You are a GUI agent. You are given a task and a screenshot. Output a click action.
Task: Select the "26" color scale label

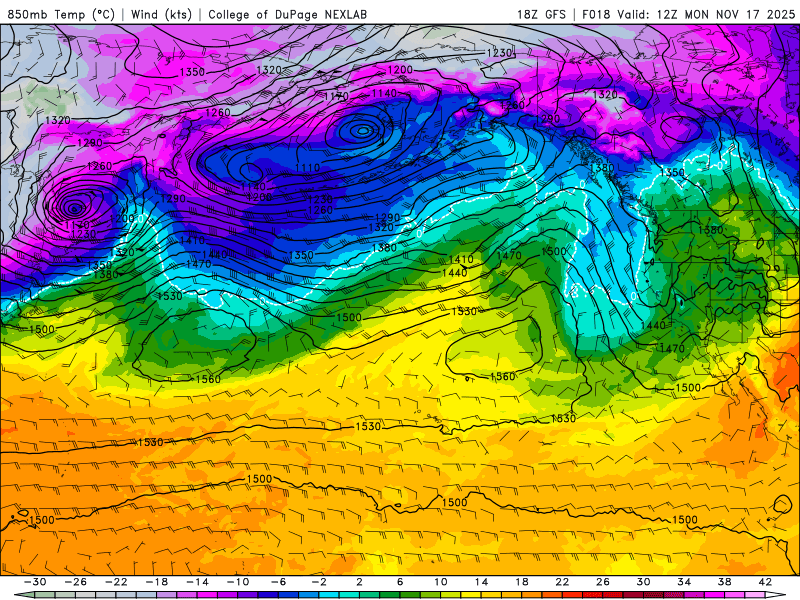(x=603, y=582)
